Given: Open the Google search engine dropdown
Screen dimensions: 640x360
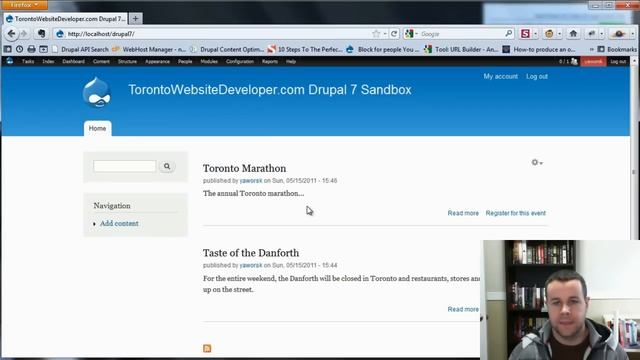Looking at the screenshot, I should click(411, 34).
